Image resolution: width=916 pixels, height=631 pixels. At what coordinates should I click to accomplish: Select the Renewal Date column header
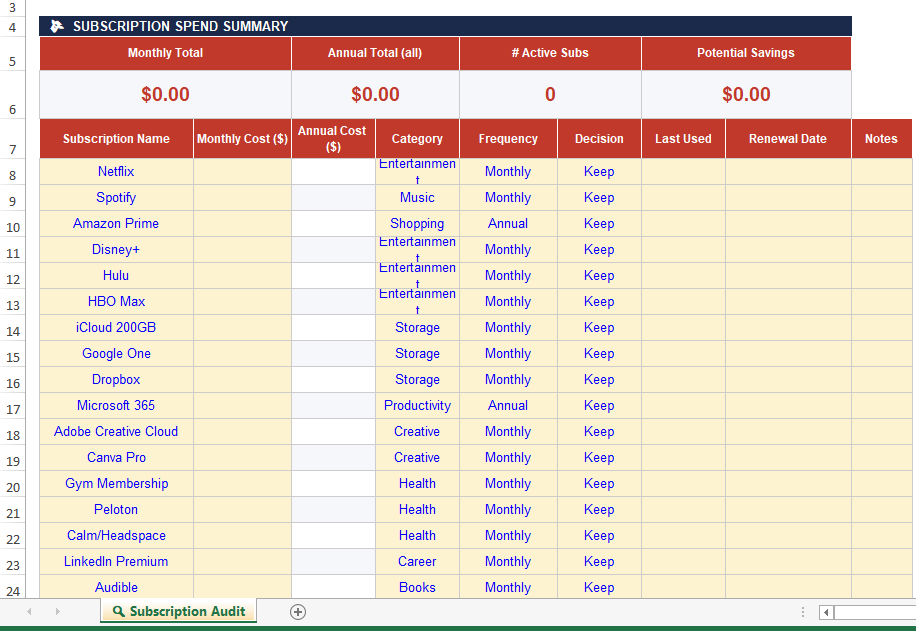tap(788, 139)
